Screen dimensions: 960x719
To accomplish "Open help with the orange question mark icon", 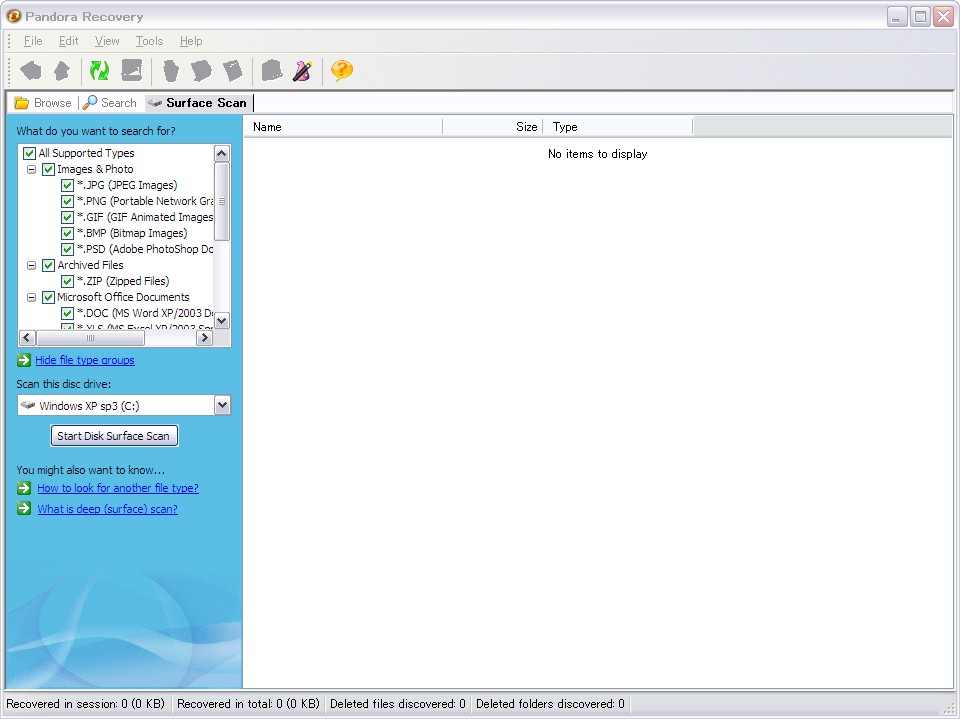I will [342, 70].
